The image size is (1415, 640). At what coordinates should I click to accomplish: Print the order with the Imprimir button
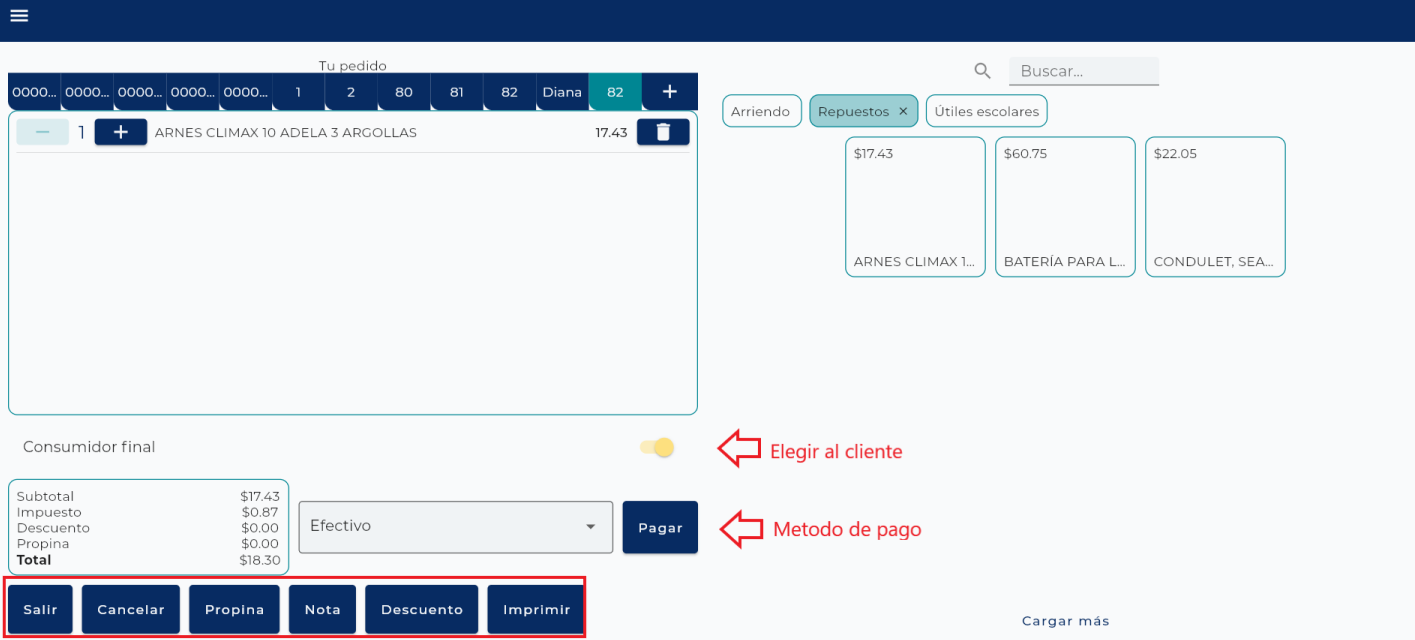pyautogui.click(x=537, y=609)
